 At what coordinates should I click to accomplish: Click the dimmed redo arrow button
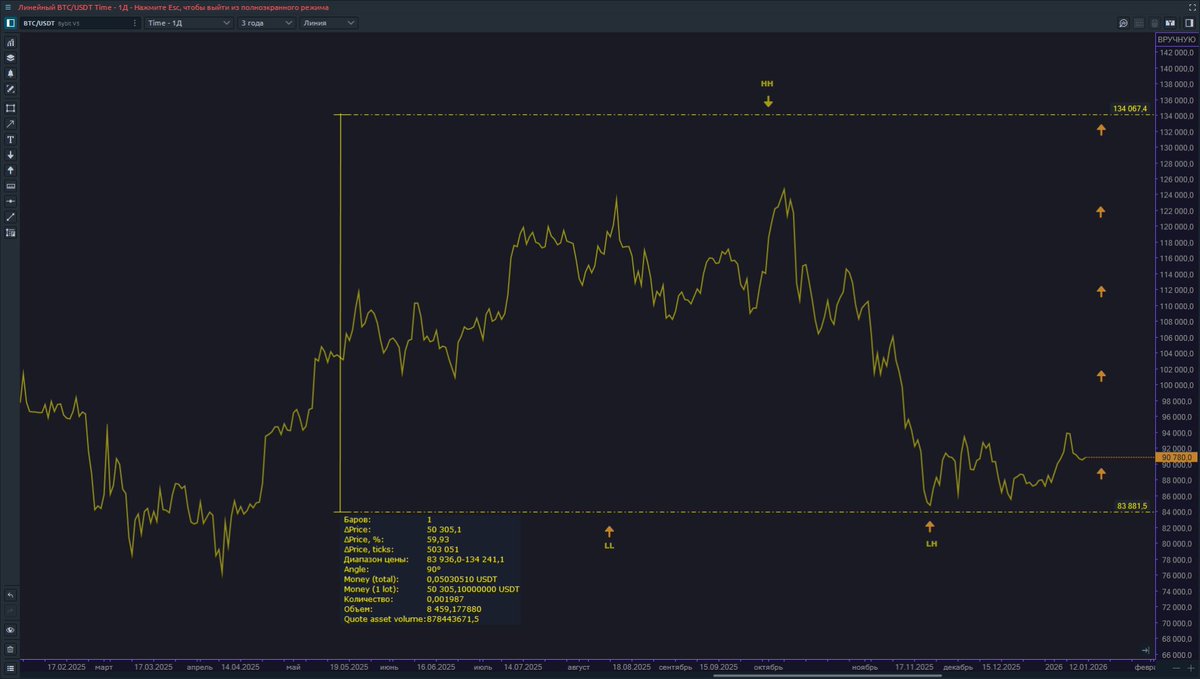click(10, 610)
